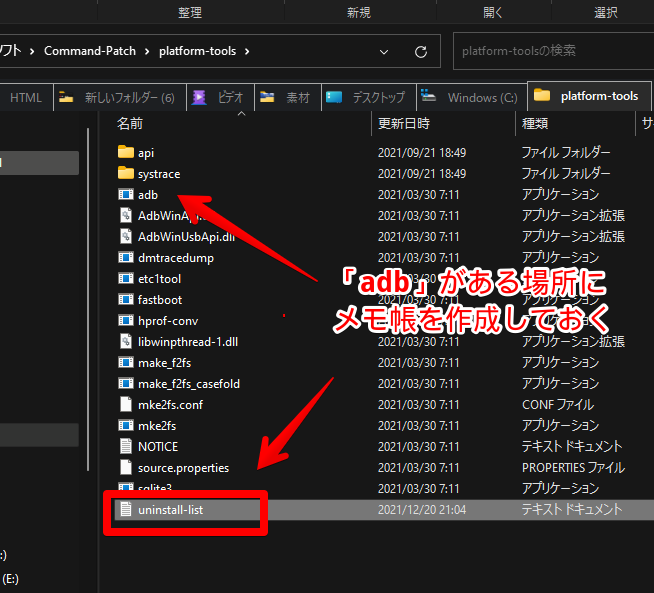Image resolution: width=654 pixels, height=593 pixels.
Task: Refresh the folder view with the reload icon
Action: pyautogui.click(x=420, y=52)
